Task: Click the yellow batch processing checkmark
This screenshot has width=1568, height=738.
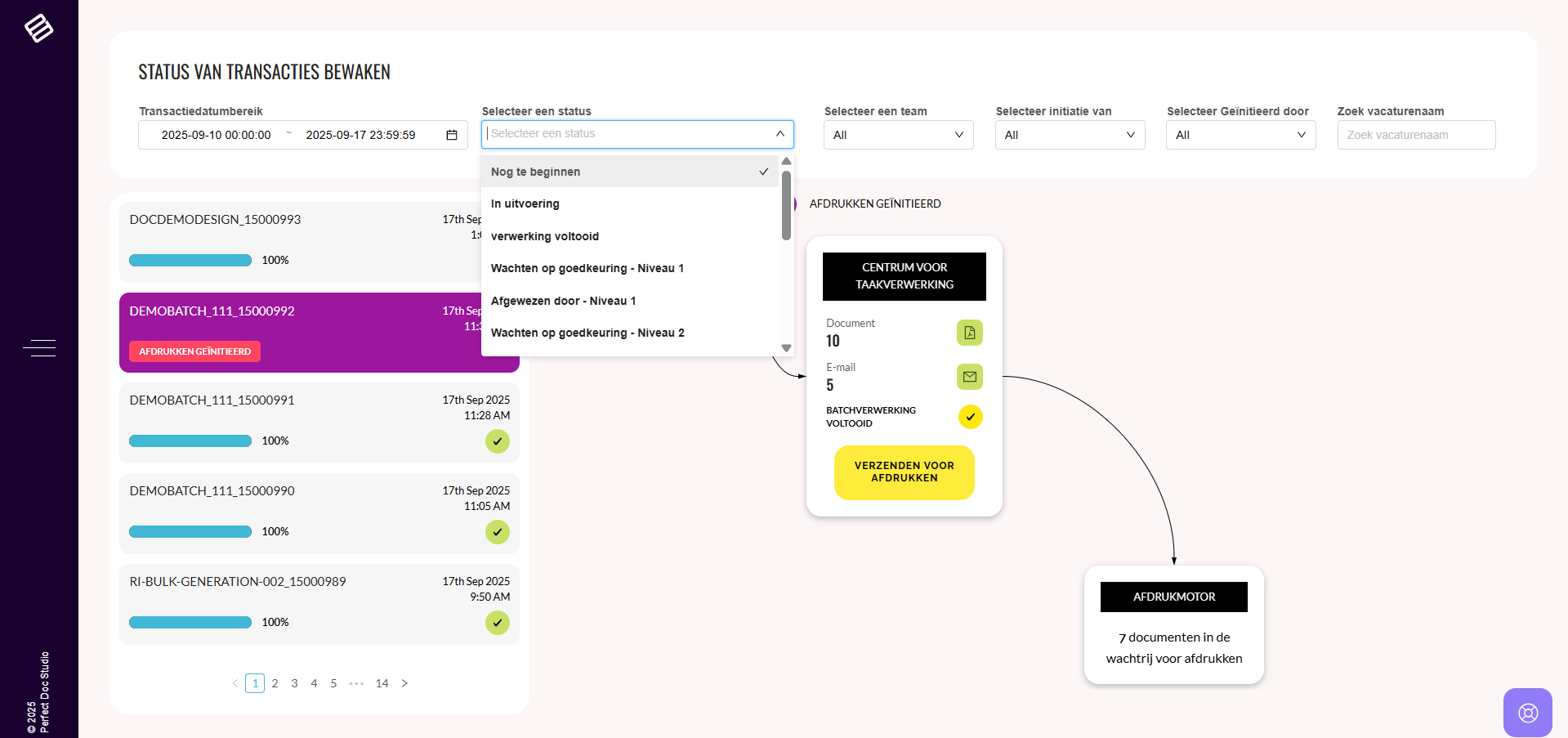Action: (x=970, y=417)
